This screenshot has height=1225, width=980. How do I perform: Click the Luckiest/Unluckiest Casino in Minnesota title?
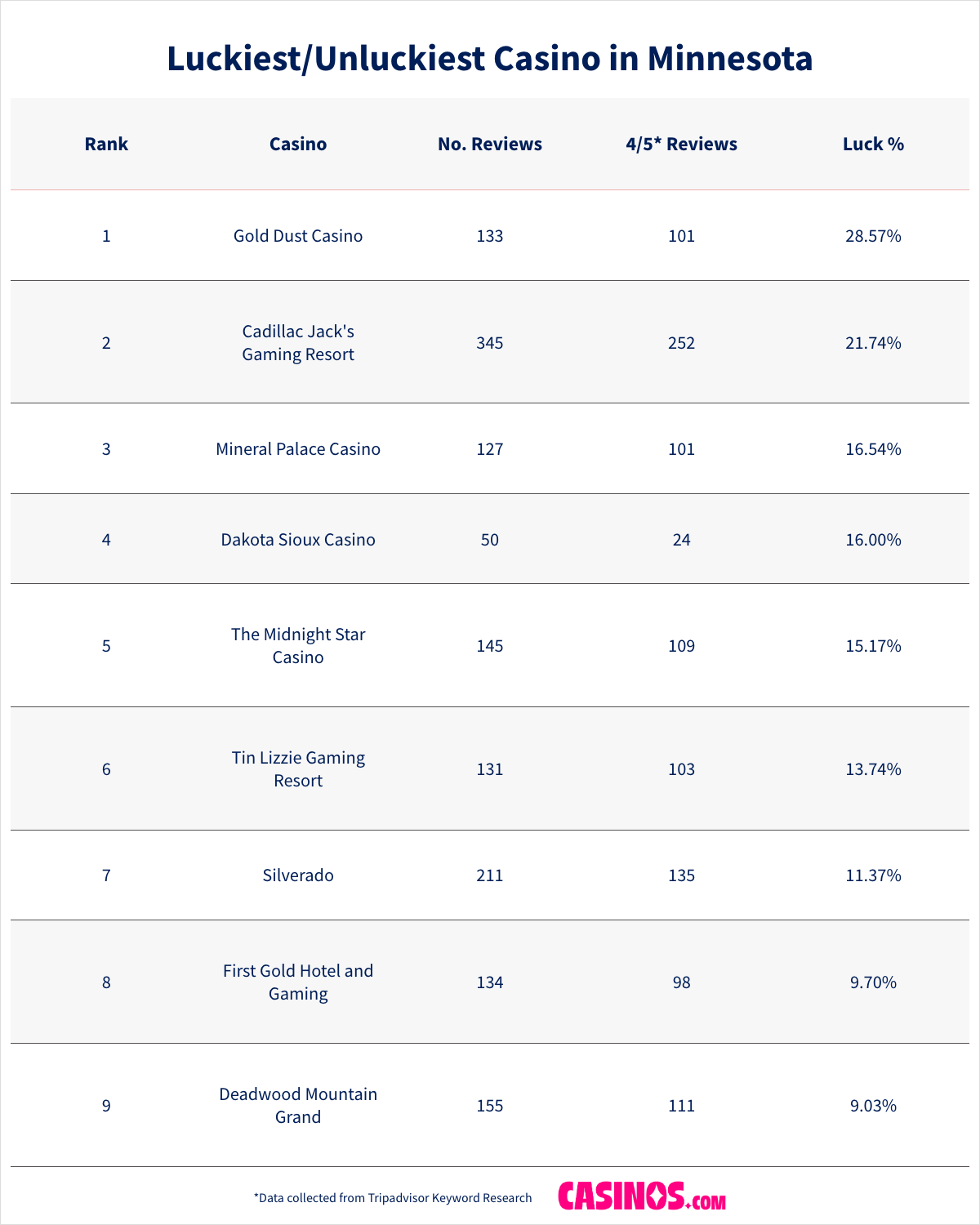click(490, 59)
